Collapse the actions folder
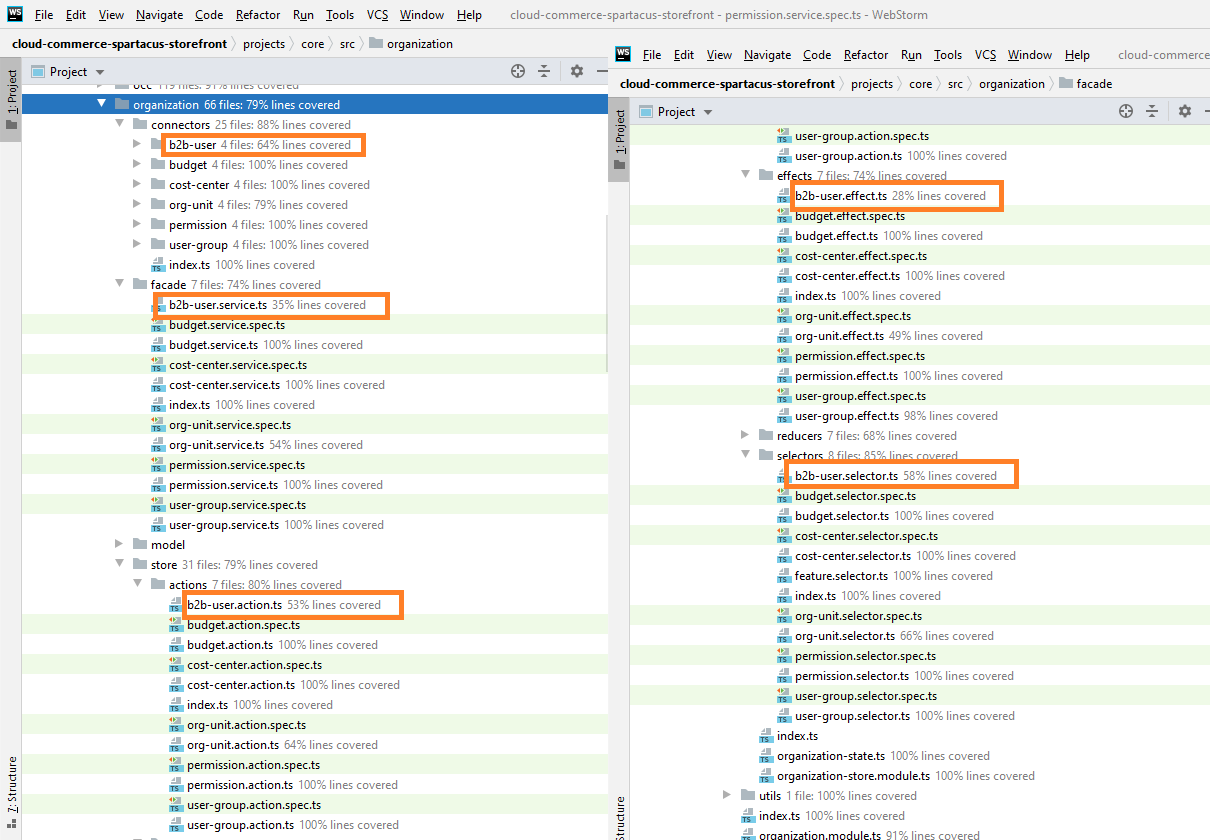This screenshot has width=1210, height=840. pos(138,584)
